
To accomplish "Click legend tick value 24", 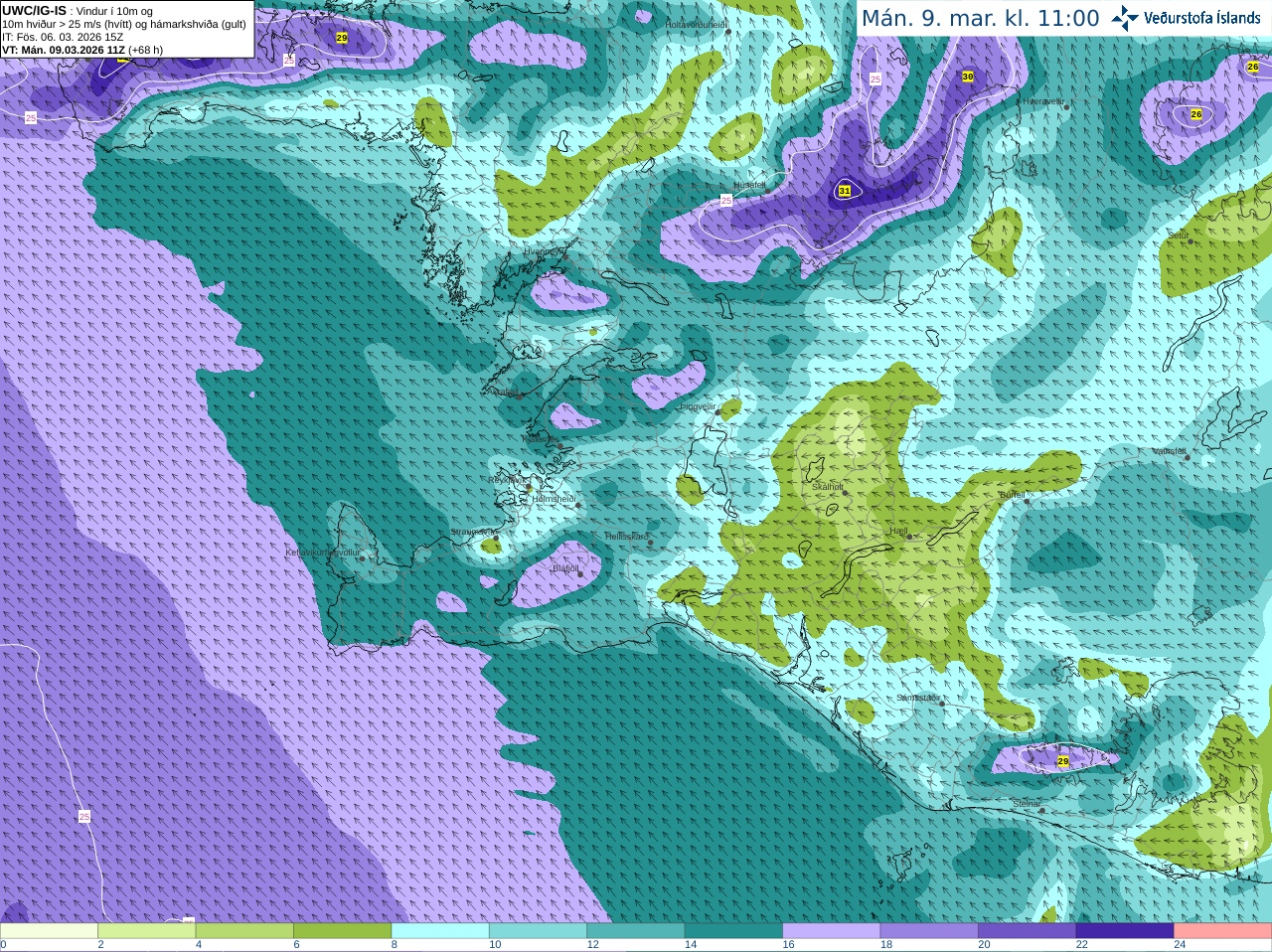I will [1180, 945].
